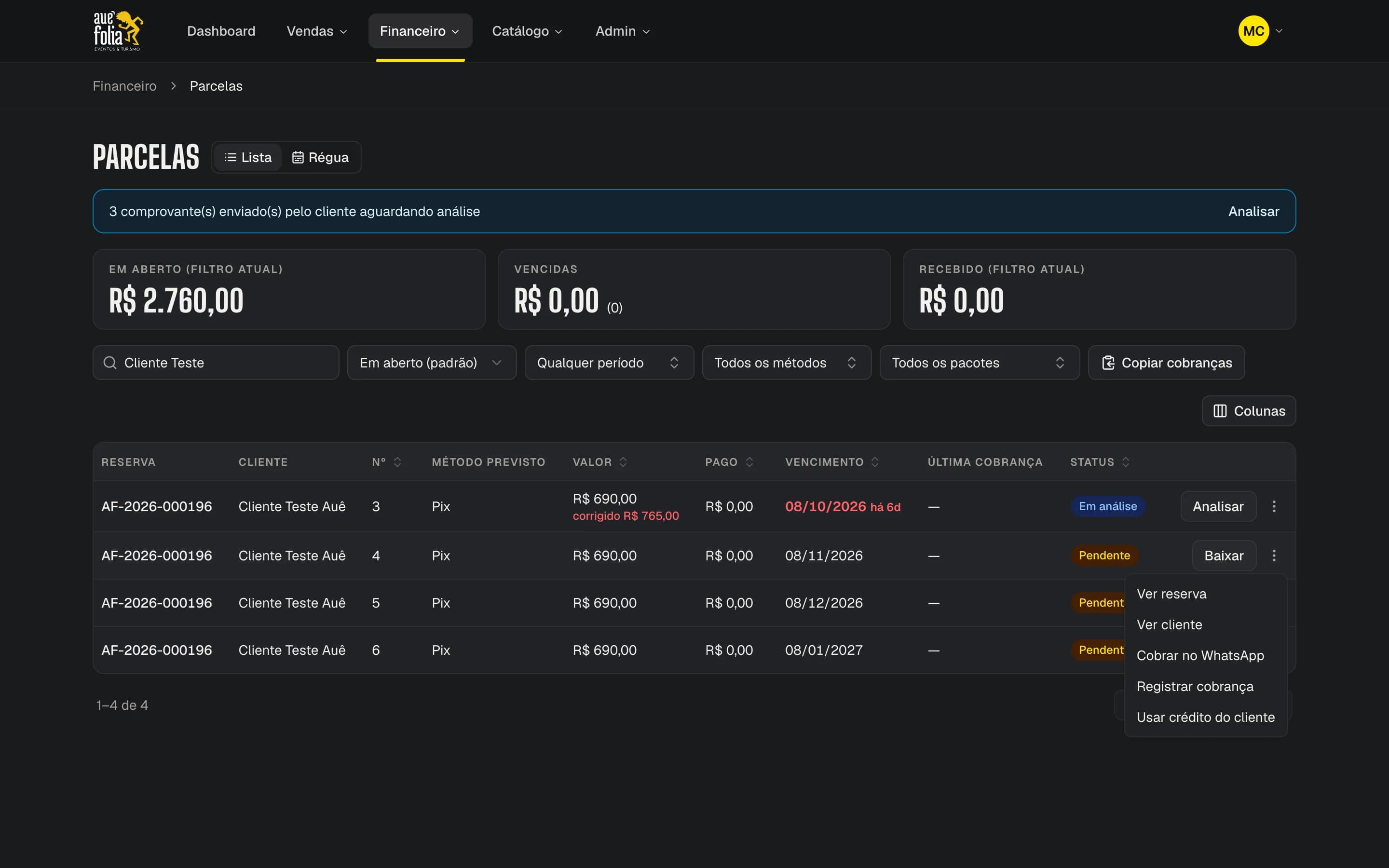Open the MC user avatar menu

click(1260, 31)
